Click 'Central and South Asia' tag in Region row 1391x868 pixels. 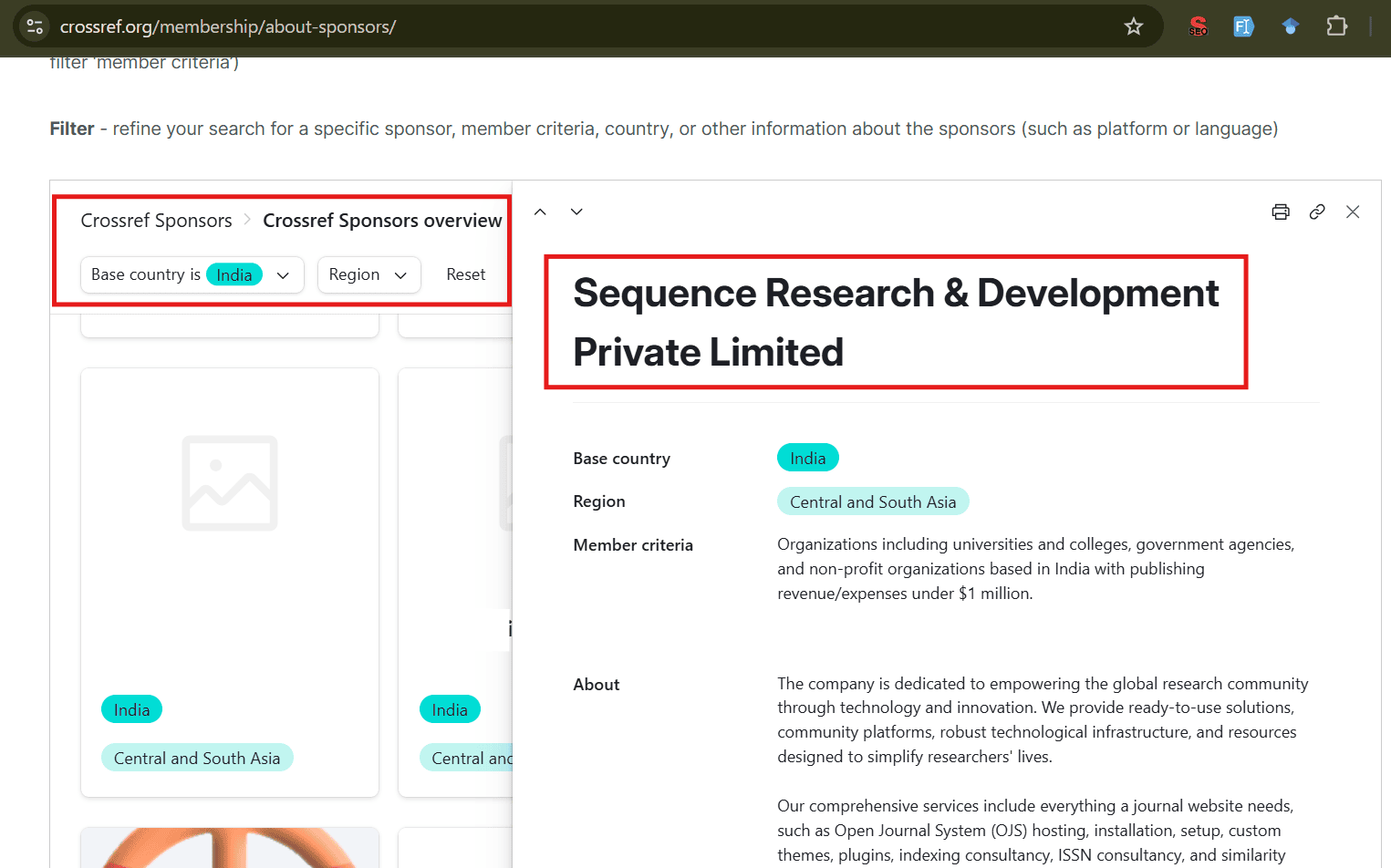pos(873,501)
